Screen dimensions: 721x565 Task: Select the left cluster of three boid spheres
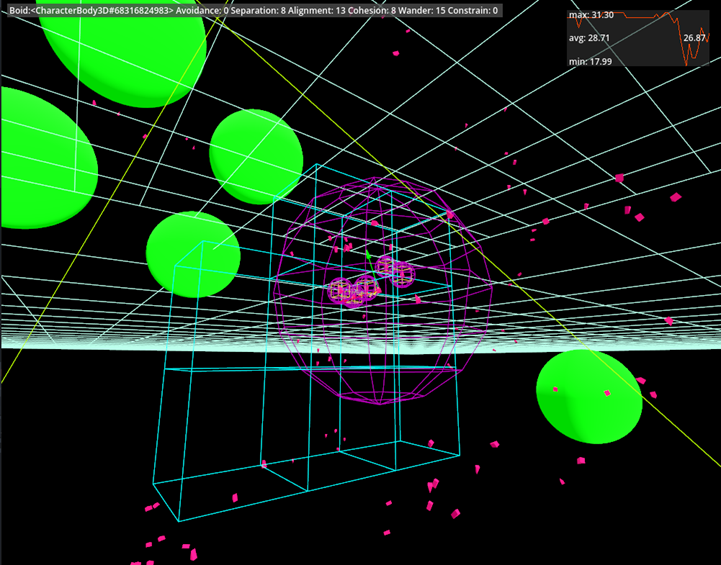[353, 290]
